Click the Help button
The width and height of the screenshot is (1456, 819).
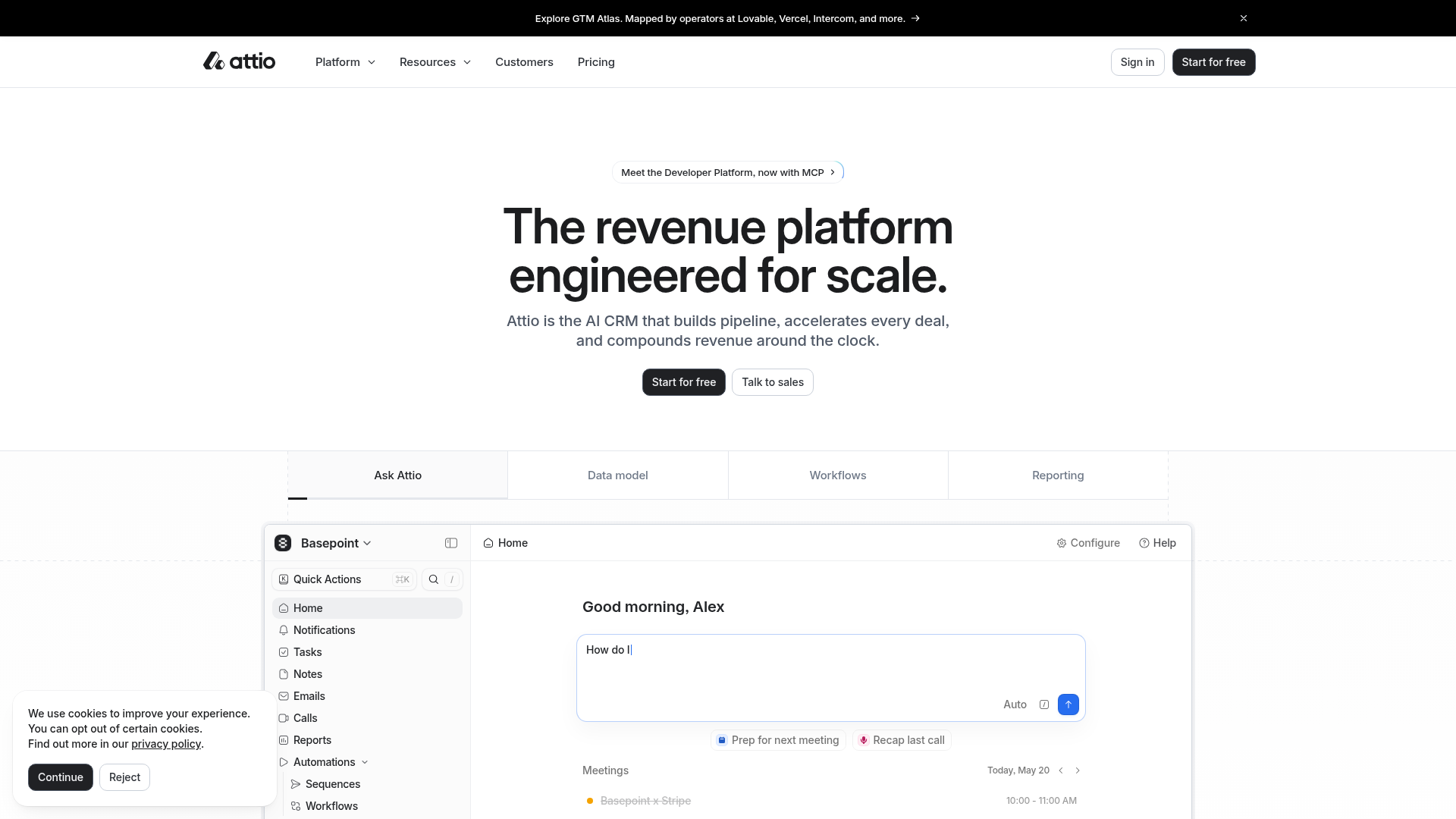click(1157, 543)
